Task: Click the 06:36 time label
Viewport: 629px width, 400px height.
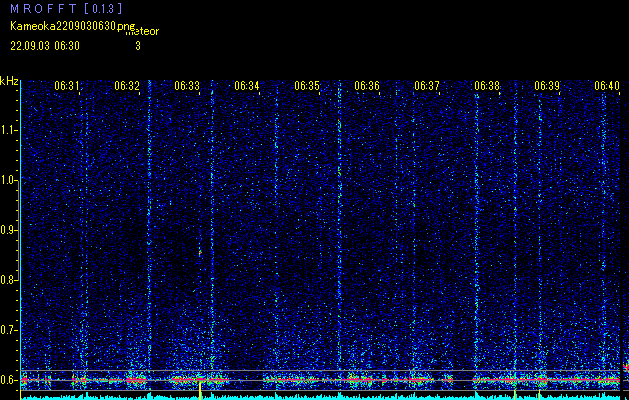Action: (x=367, y=85)
